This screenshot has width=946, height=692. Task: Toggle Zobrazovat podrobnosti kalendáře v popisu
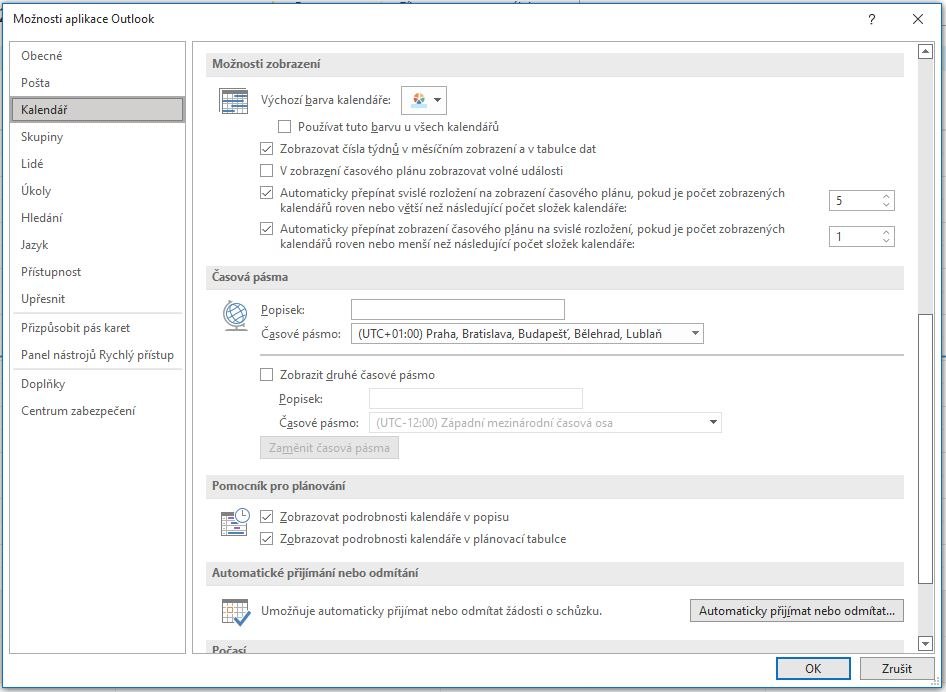(266, 517)
